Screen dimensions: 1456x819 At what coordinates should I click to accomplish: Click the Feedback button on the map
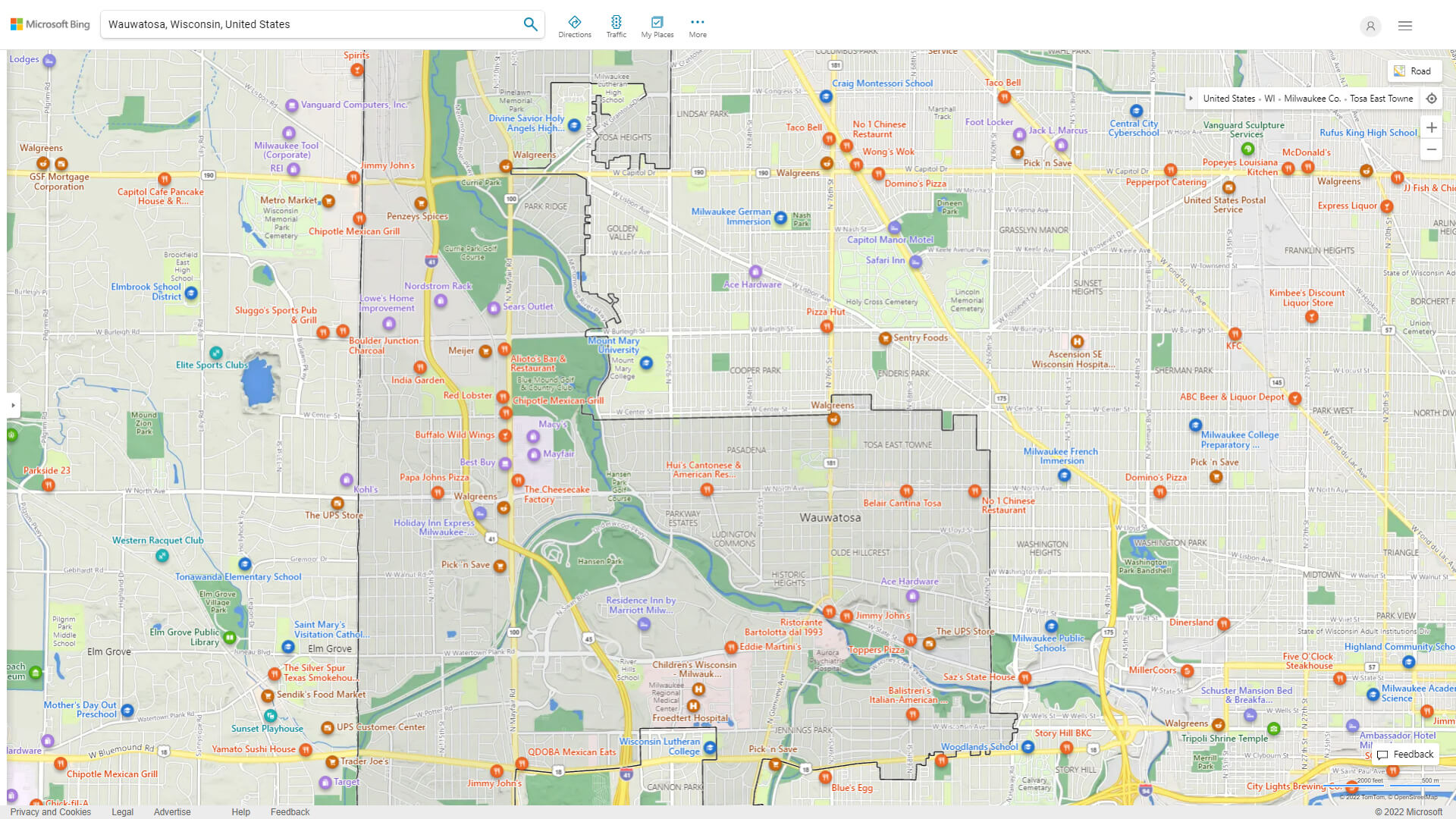[1405, 754]
